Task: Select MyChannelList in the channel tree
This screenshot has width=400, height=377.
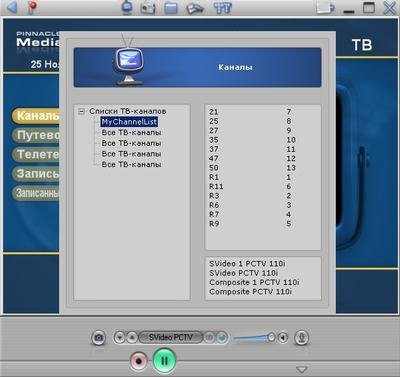Action: point(129,122)
